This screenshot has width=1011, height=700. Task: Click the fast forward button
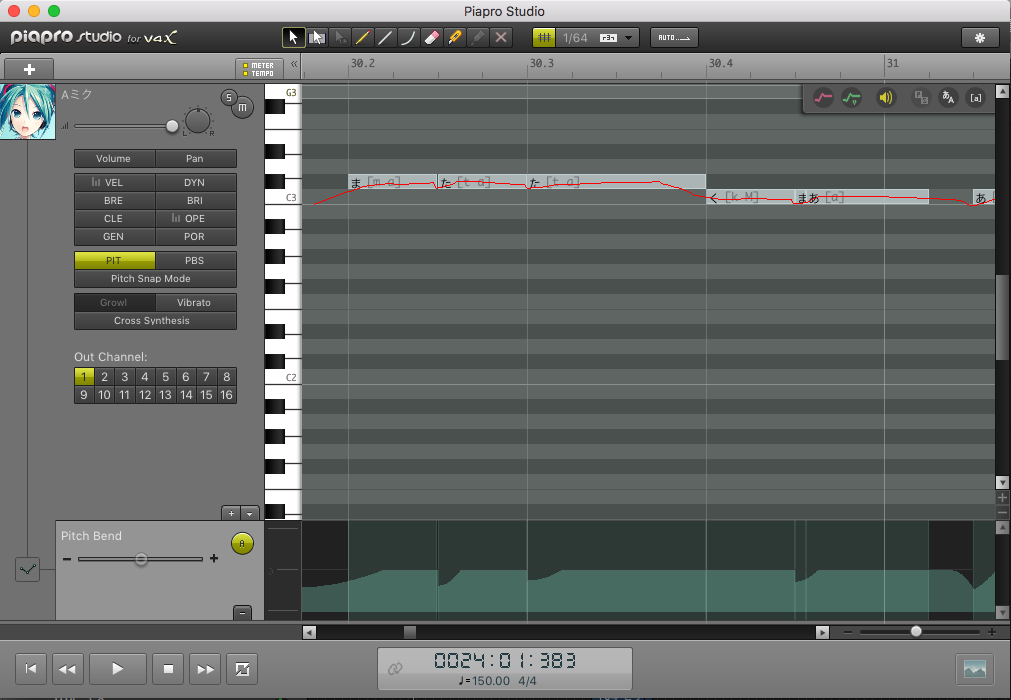pyautogui.click(x=205, y=669)
